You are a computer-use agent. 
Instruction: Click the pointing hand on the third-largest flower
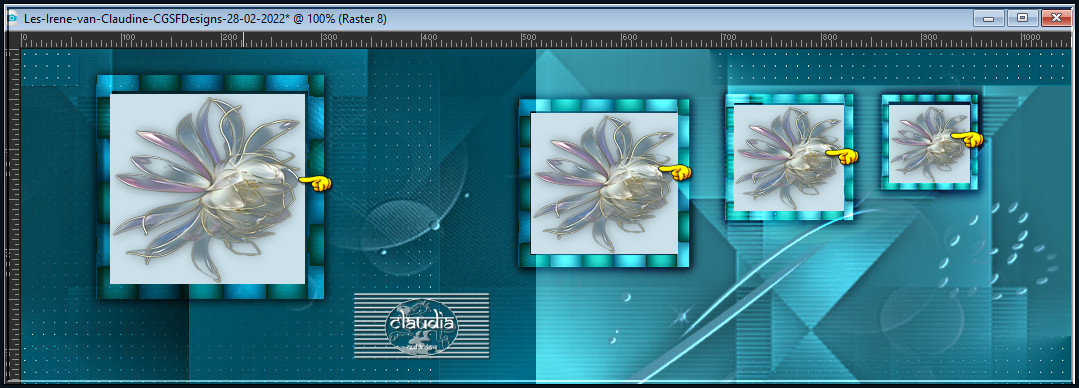coord(842,156)
